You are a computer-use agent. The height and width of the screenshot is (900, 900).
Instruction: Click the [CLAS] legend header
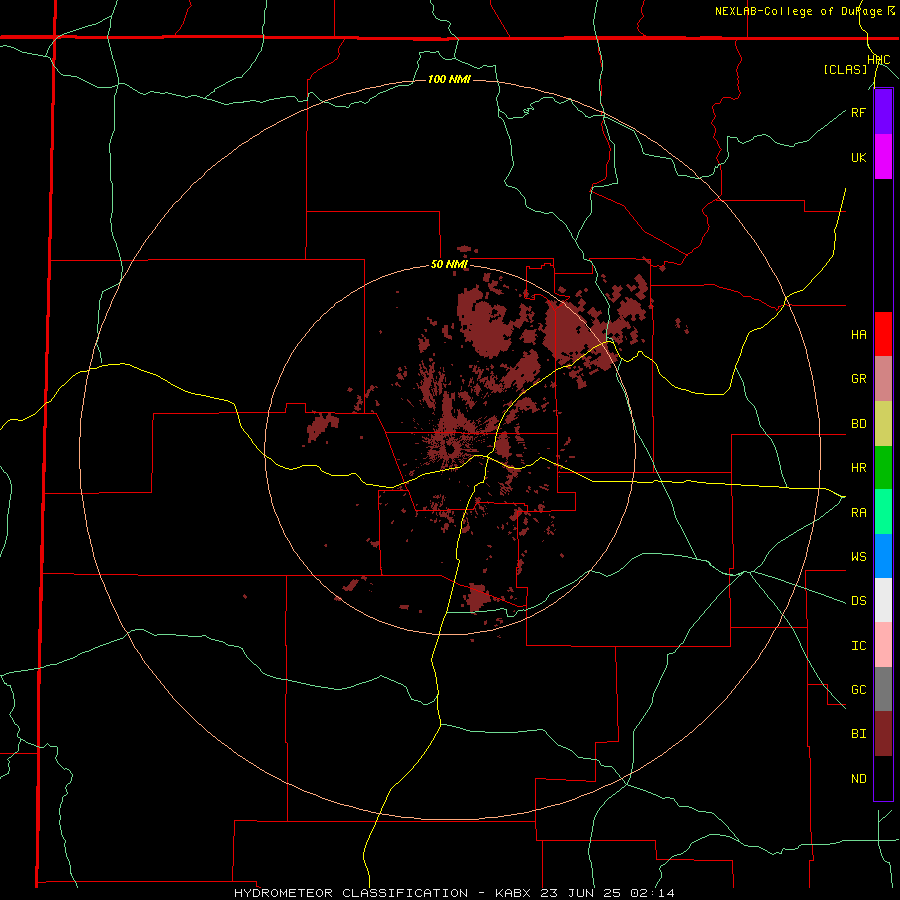pos(845,70)
